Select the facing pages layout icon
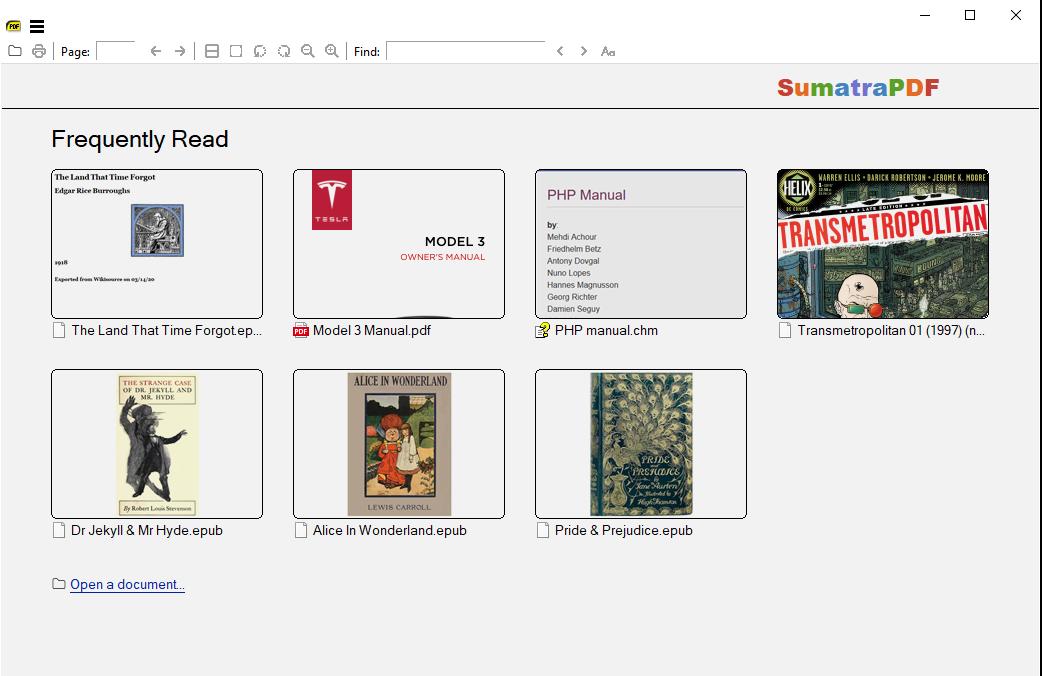The width and height of the screenshot is (1042, 676). [x=211, y=51]
